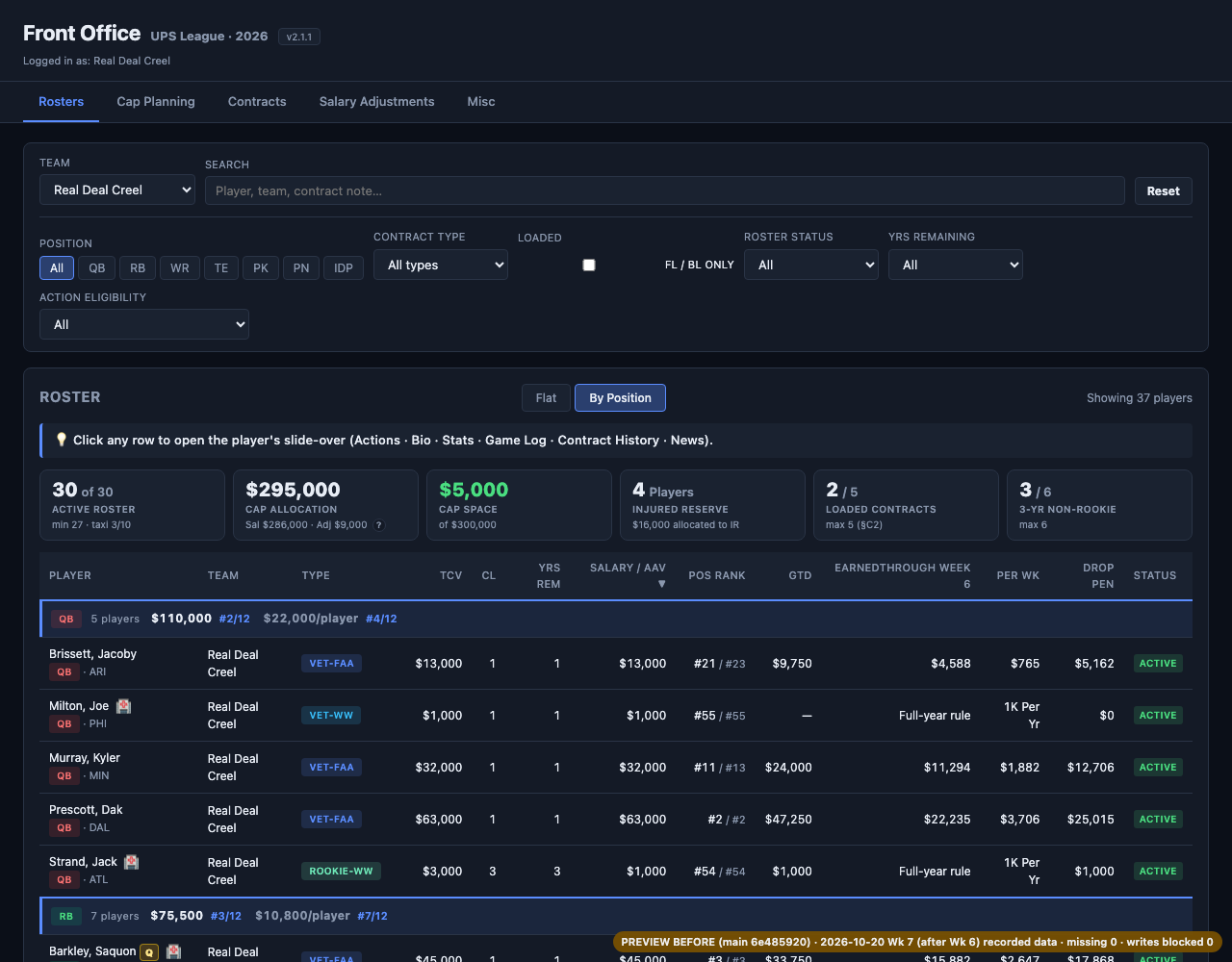The height and width of the screenshot is (962, 1232).
Task: Toggle the Loaded checkbox
Action: (x=589, y=265)
